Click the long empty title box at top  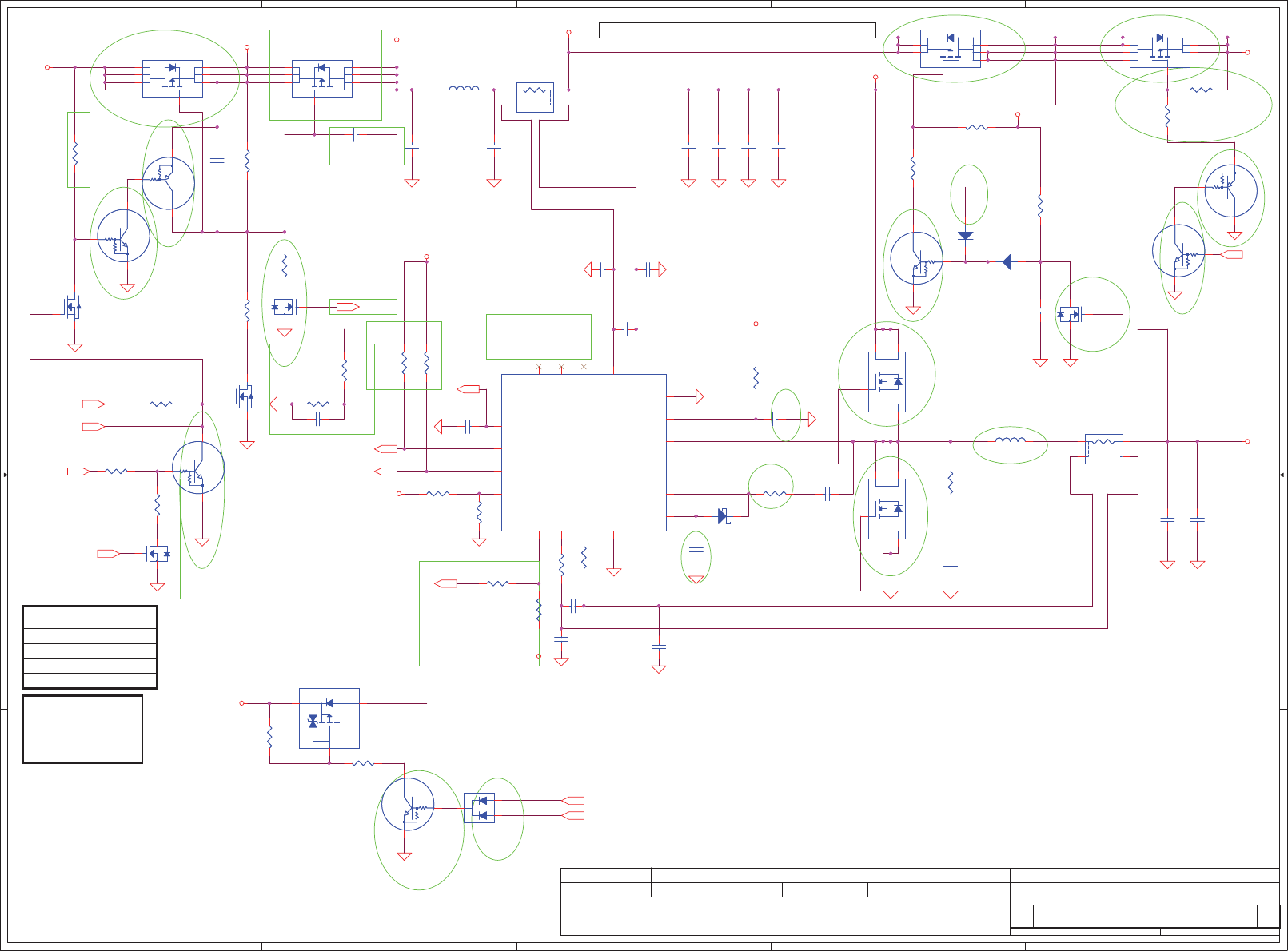[x=737, y=30]
